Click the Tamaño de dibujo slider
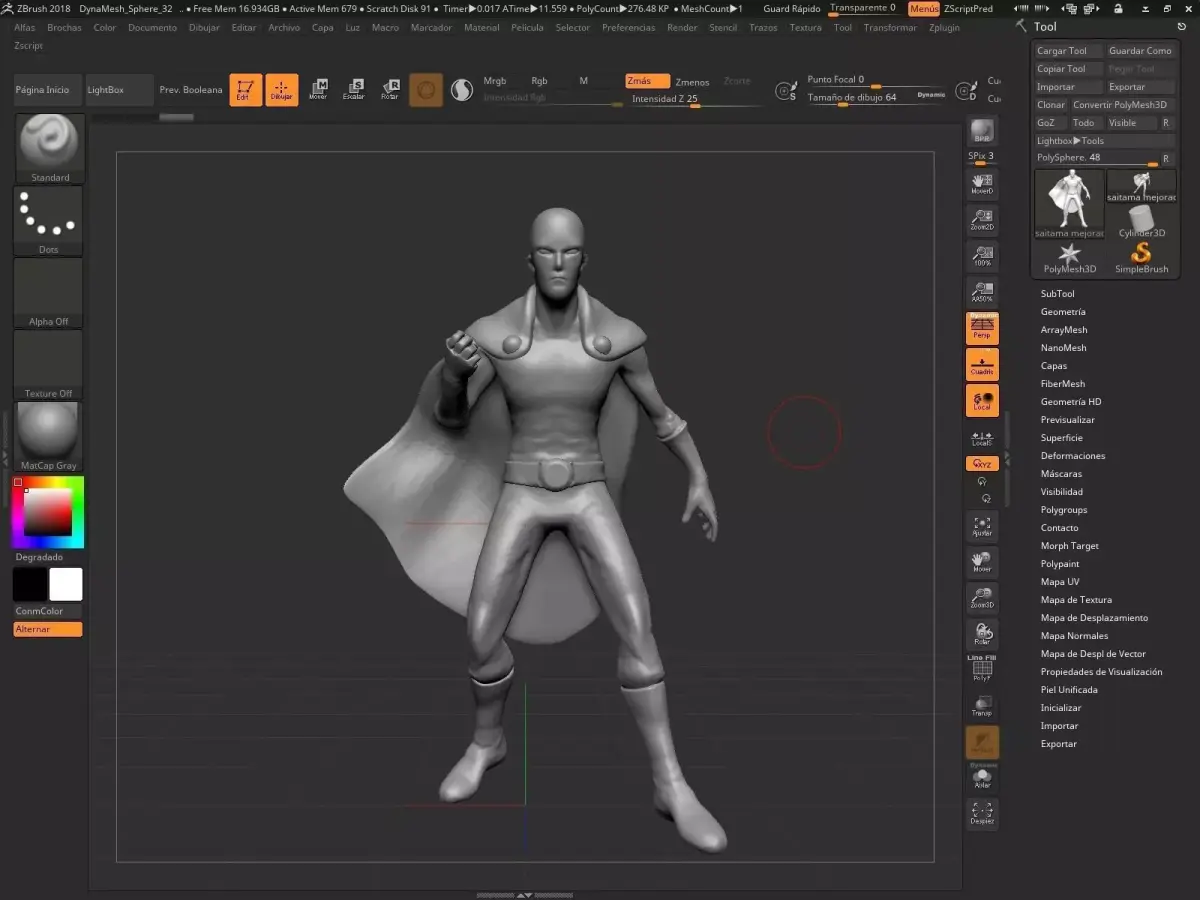The width and height of the screenshot is (1200, 900). 875,98
